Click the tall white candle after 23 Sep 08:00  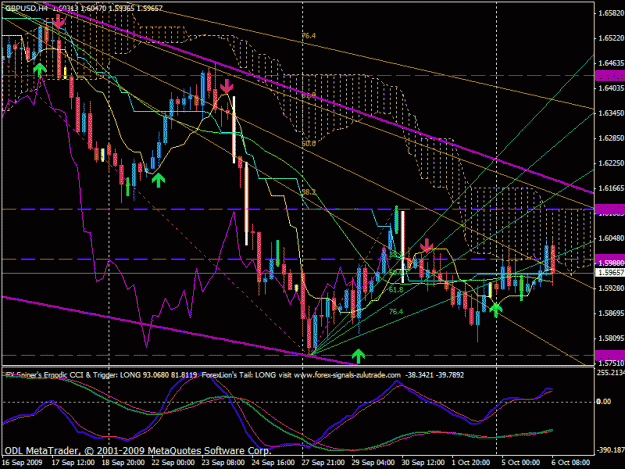coord(246,204)
